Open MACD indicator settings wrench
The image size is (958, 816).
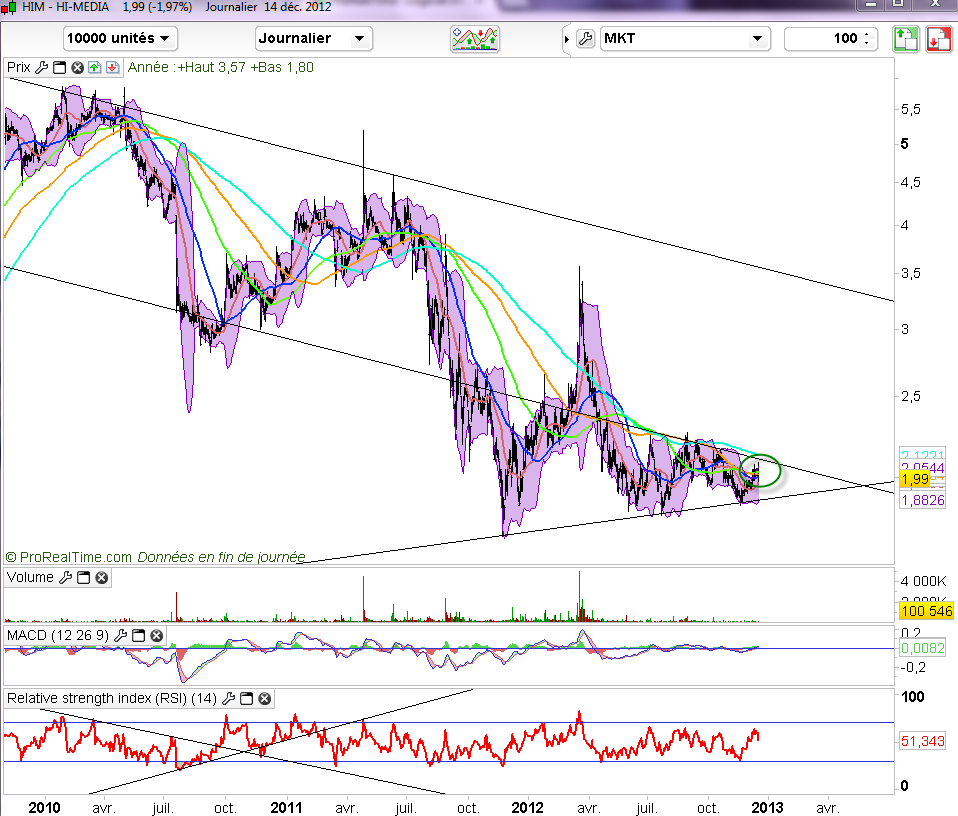point(121,636)
